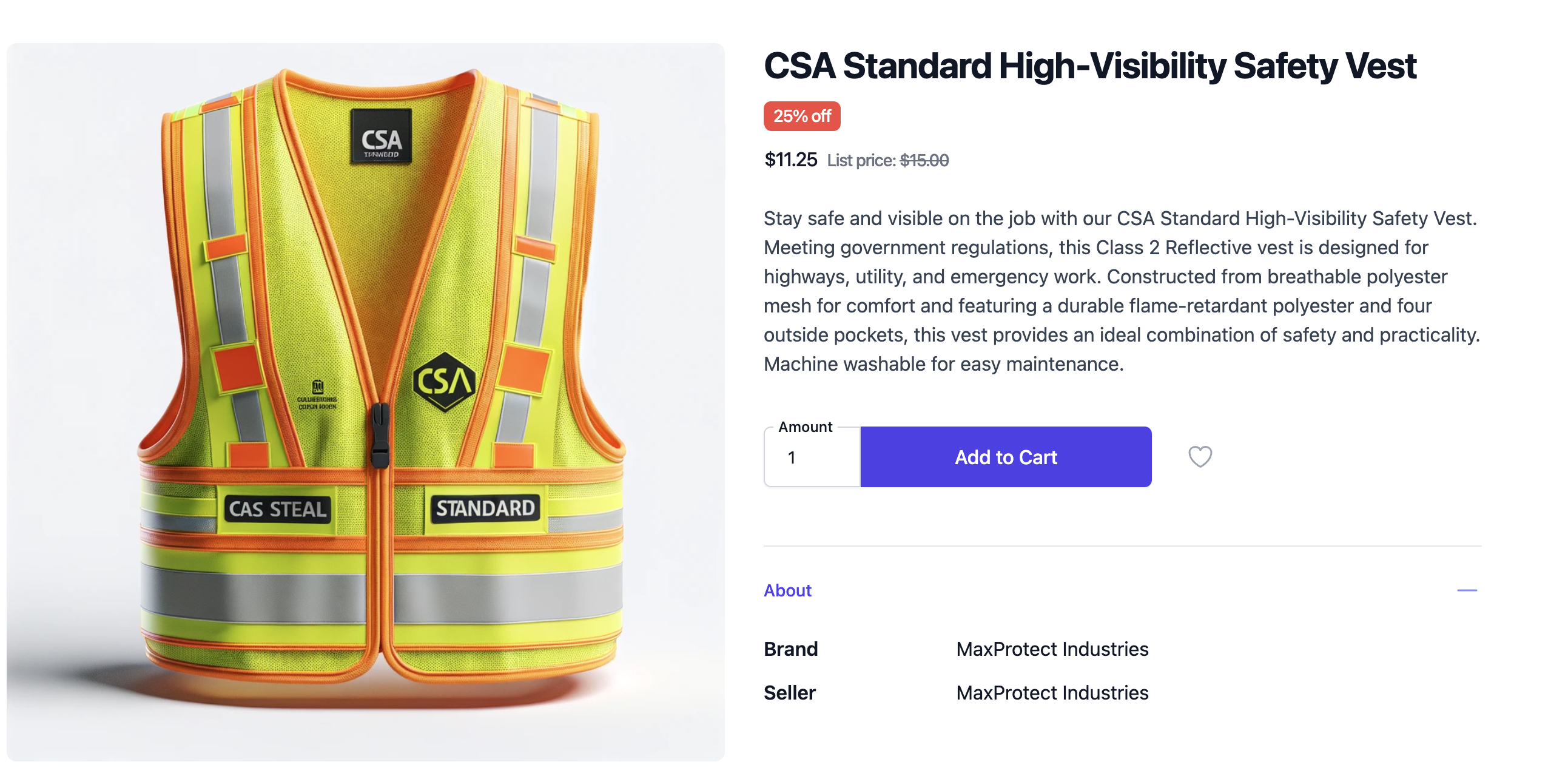Click the black CSA collar tag
The image size is (1568, 776).
pyautogui.click(x=382, y=137)
